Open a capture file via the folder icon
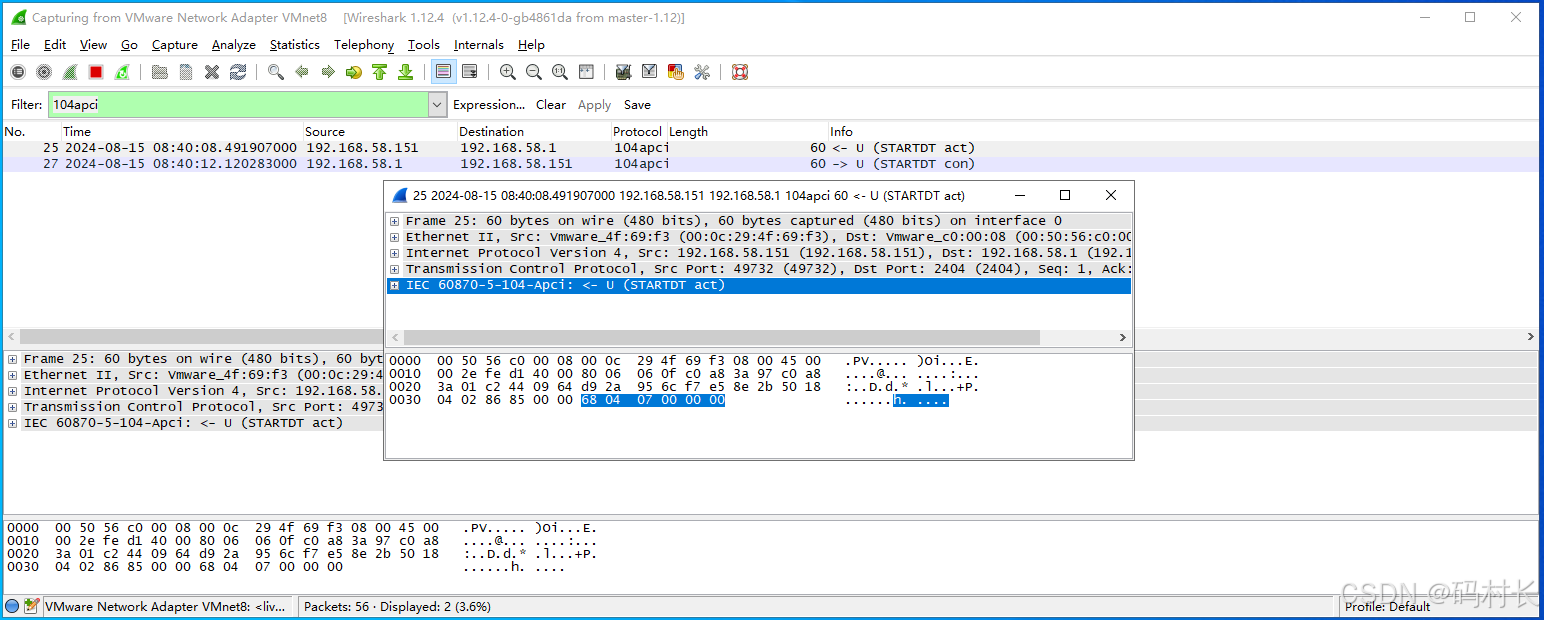The width and height of the screenshot is (1544, 620). [x=160, y=72]
